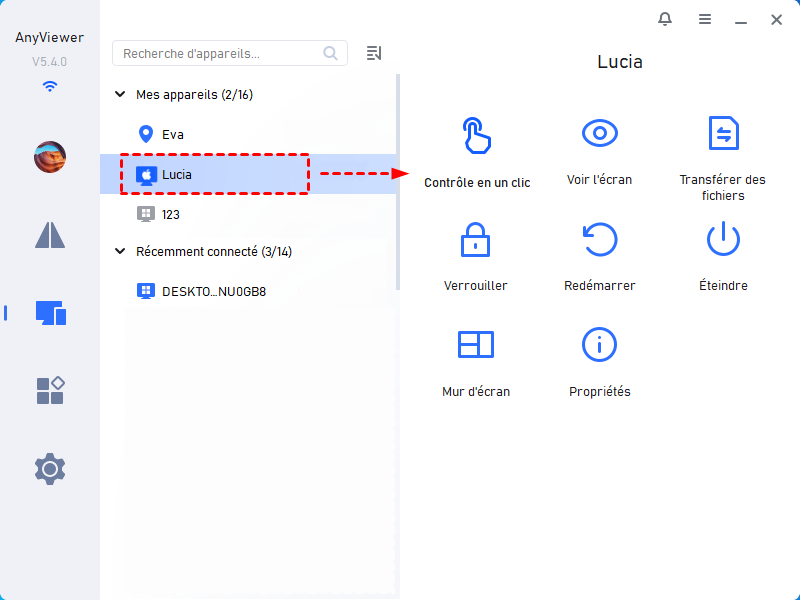The width and height of the screenshot is (800, 600).
Task: Open the settings gear in sidebar
Action: tap(50, 468)
